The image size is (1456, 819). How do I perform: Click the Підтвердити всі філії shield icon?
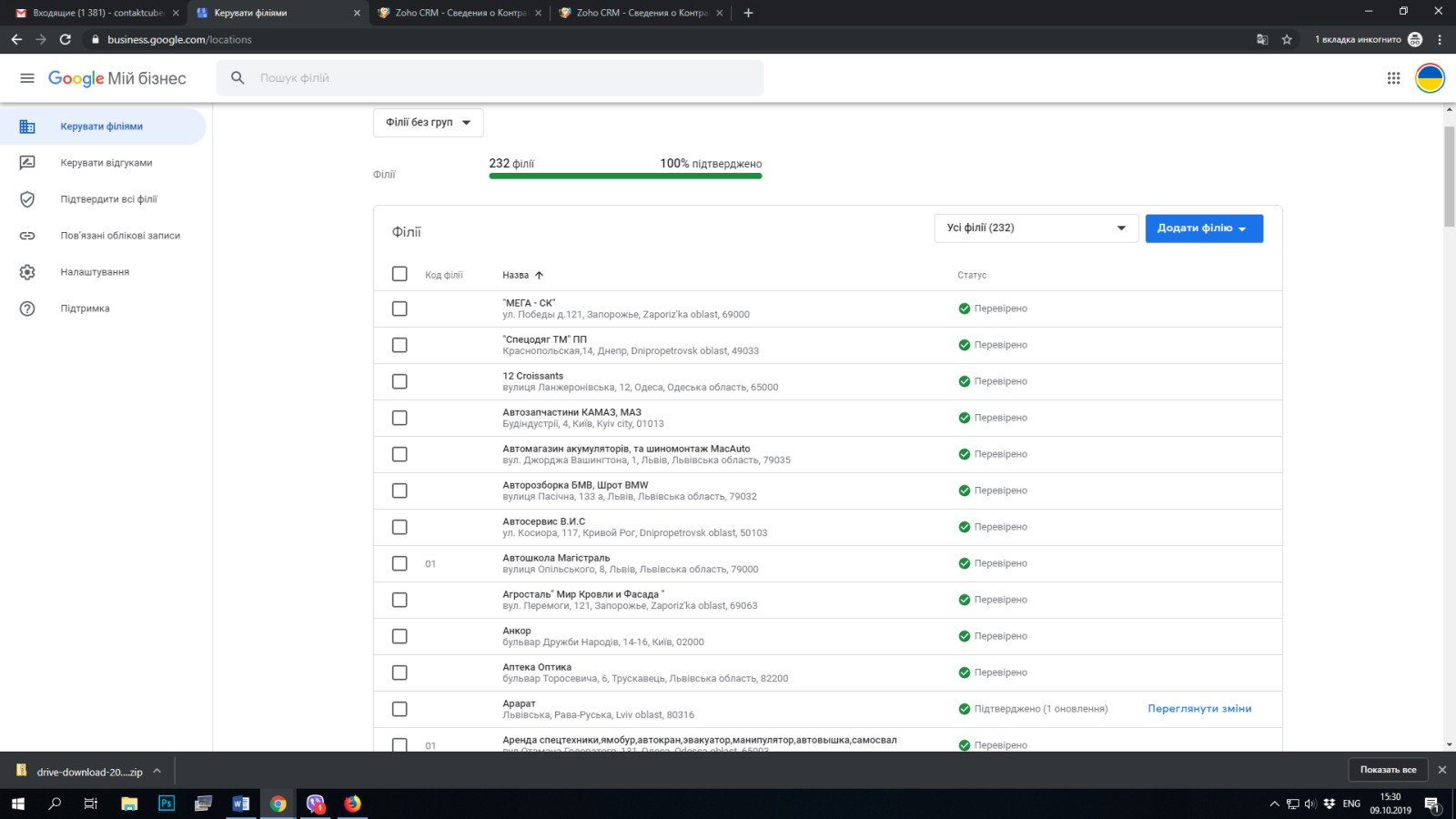tap(27, 199)
